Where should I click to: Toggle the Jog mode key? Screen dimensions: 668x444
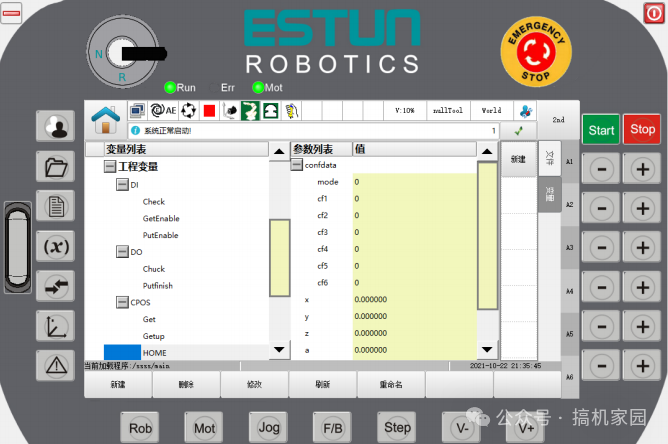[x=269, y=427]
